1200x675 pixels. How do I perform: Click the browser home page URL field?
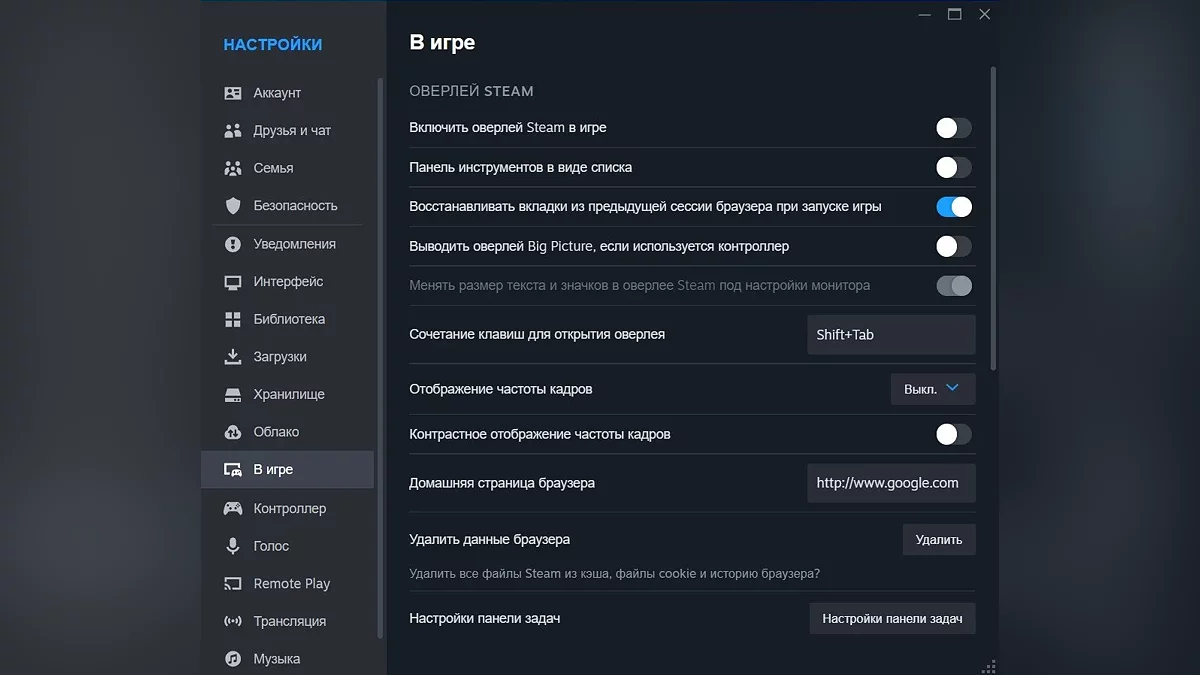(890, 483)
